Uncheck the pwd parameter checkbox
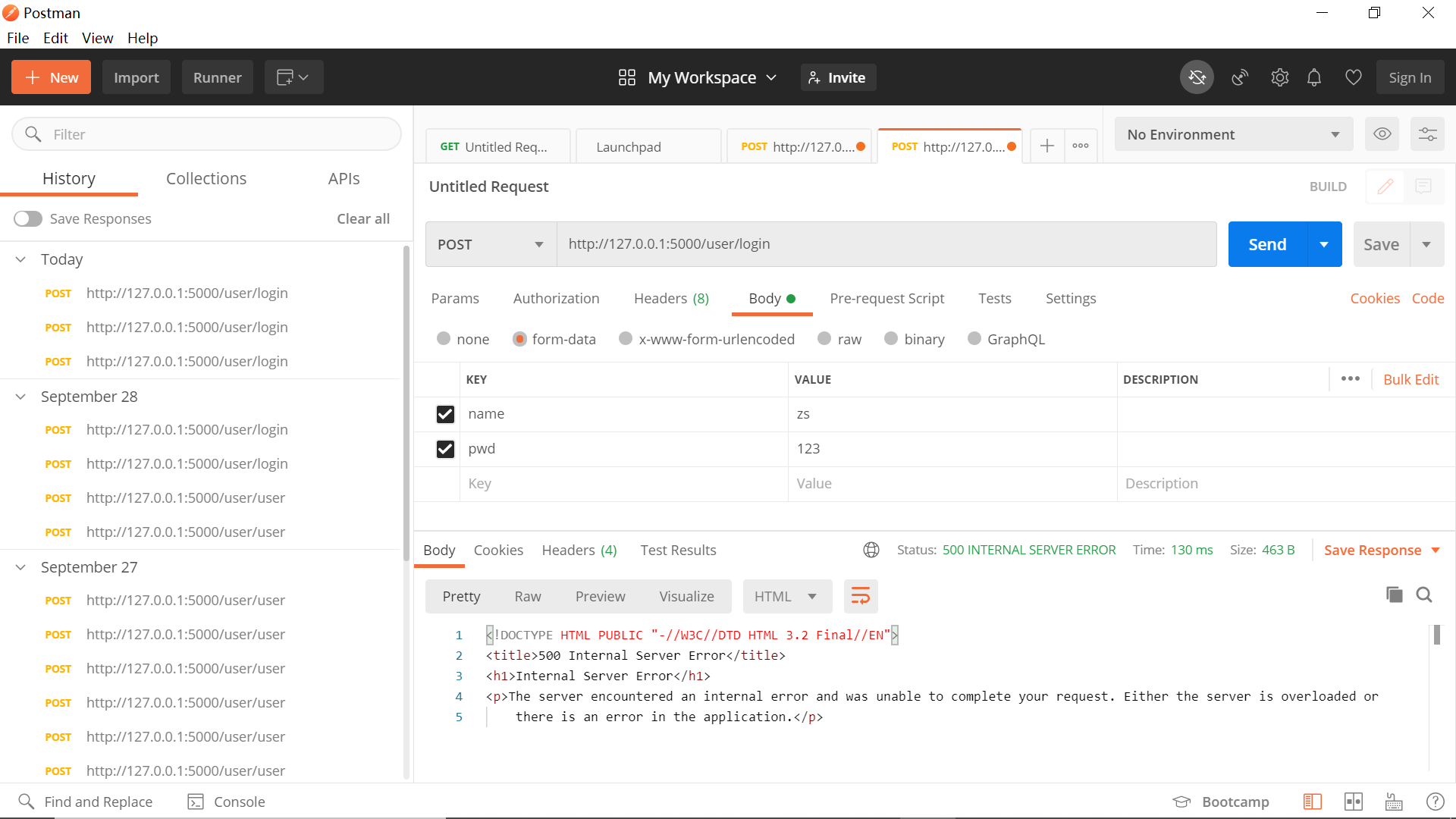 pyautogui.click(x=445, y=449)
